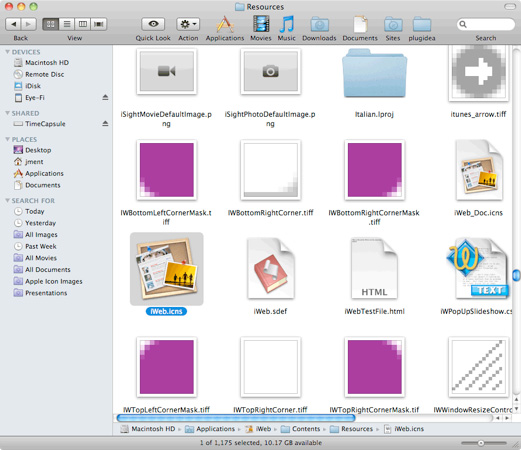Jump to iWeb in the path bar
The image size is (521, 450).
(258, 429)
